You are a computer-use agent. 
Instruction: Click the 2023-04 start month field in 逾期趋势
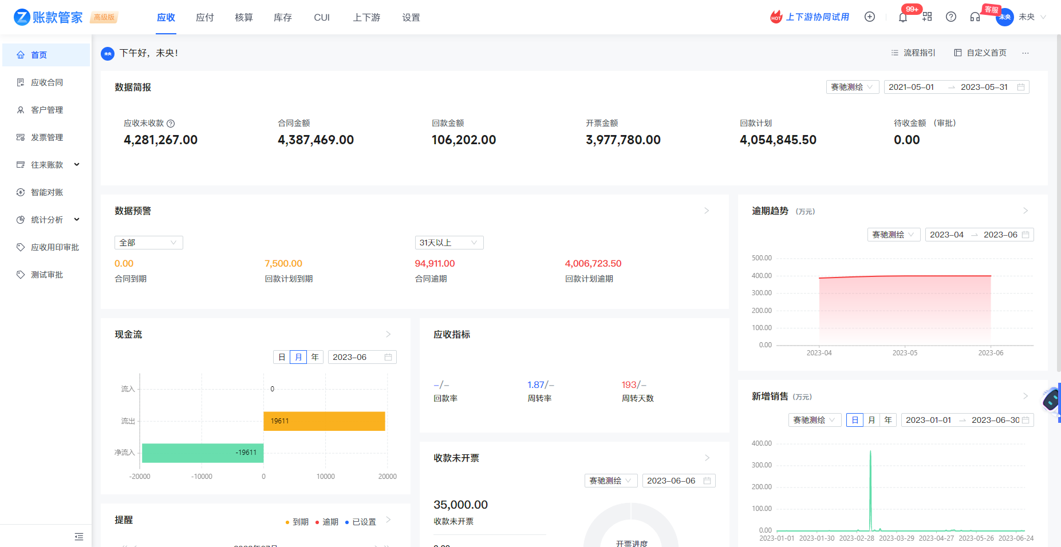pos(945,234)
